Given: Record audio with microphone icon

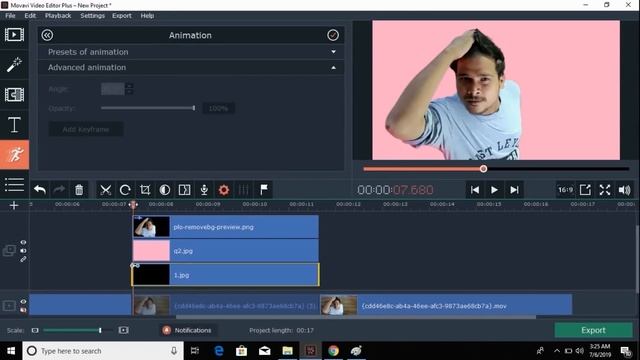Looking at the screenshot, I should pyautogui.click(x=204, y=190).
